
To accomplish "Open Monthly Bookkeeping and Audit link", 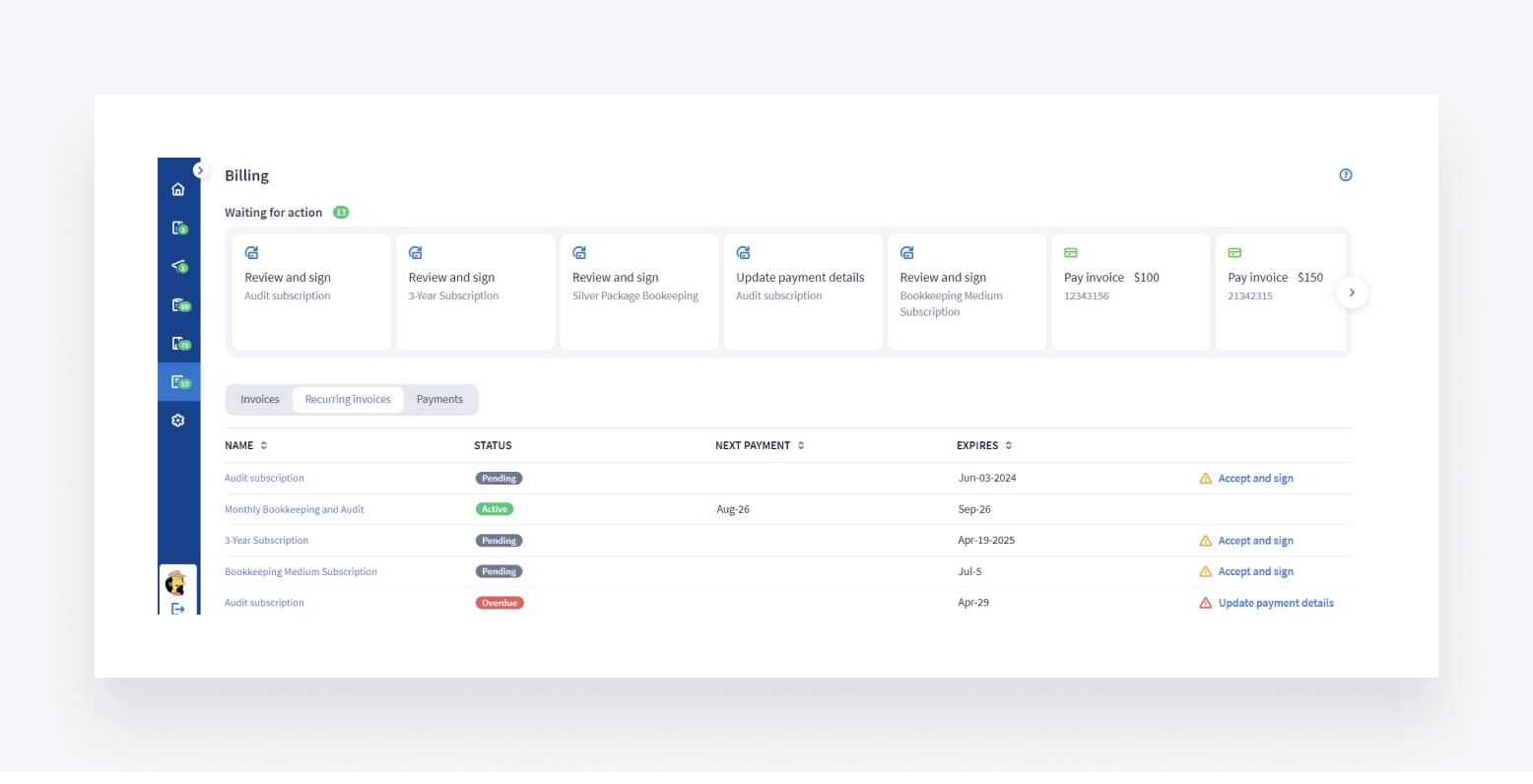I will (x=295, y=510).
